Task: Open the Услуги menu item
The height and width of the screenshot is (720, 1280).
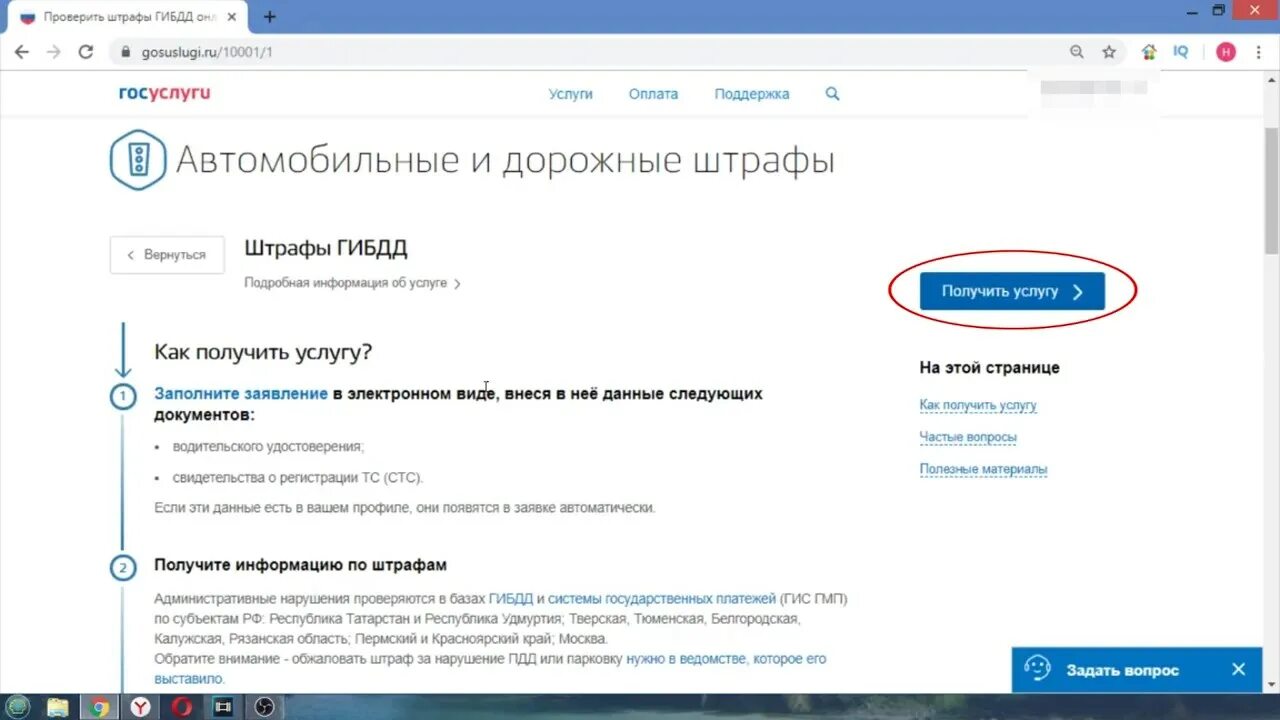Action: (x=570, y=94)
